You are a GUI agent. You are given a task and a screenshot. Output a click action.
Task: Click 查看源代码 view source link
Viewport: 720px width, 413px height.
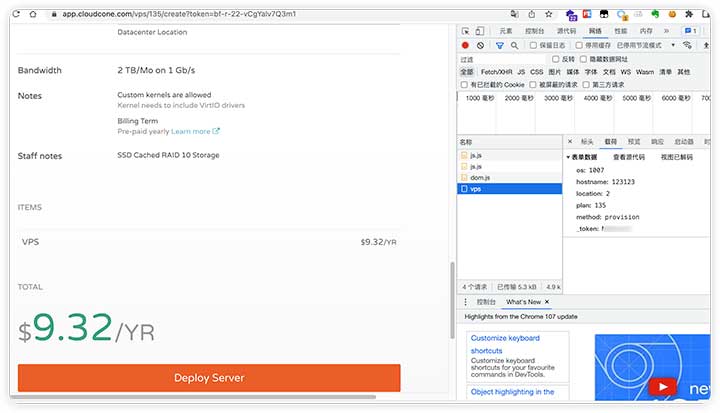629,157
